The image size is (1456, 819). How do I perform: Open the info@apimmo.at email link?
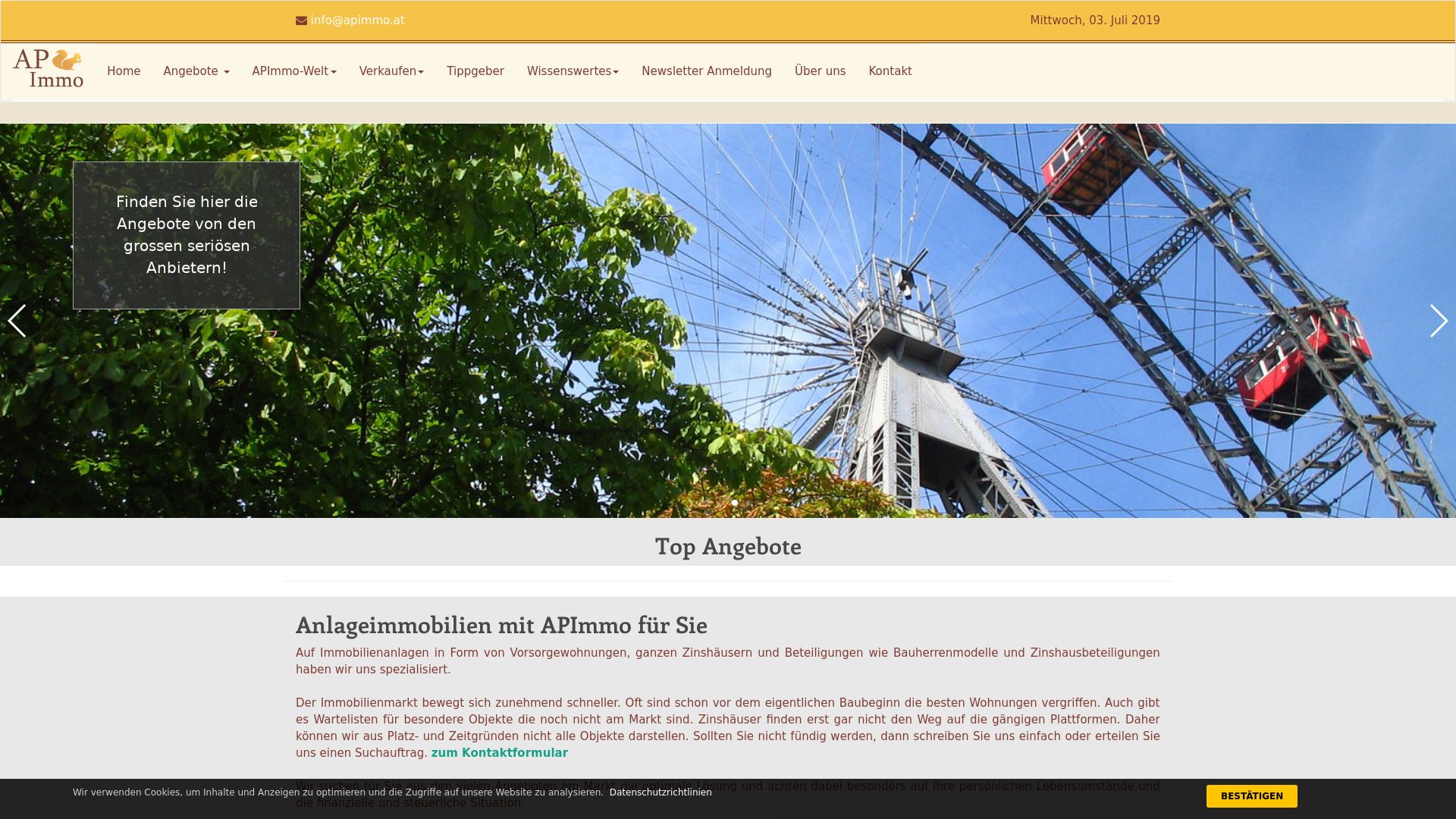pyautogui.click(x=357, y=20)
